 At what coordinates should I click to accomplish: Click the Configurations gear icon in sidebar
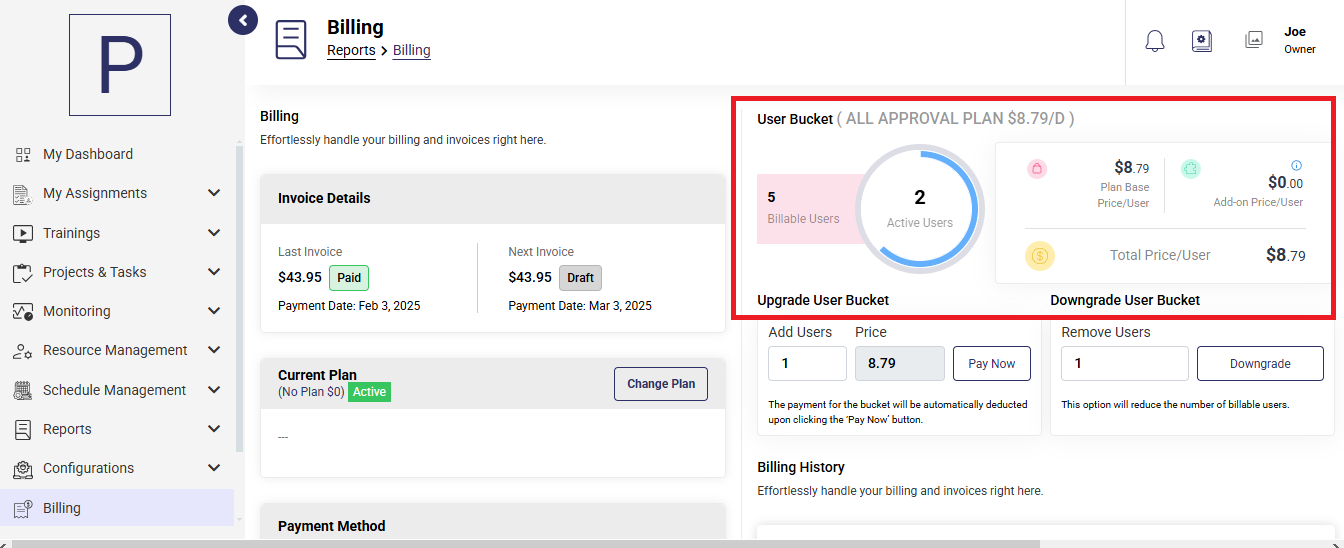click(x=22, y=469)
